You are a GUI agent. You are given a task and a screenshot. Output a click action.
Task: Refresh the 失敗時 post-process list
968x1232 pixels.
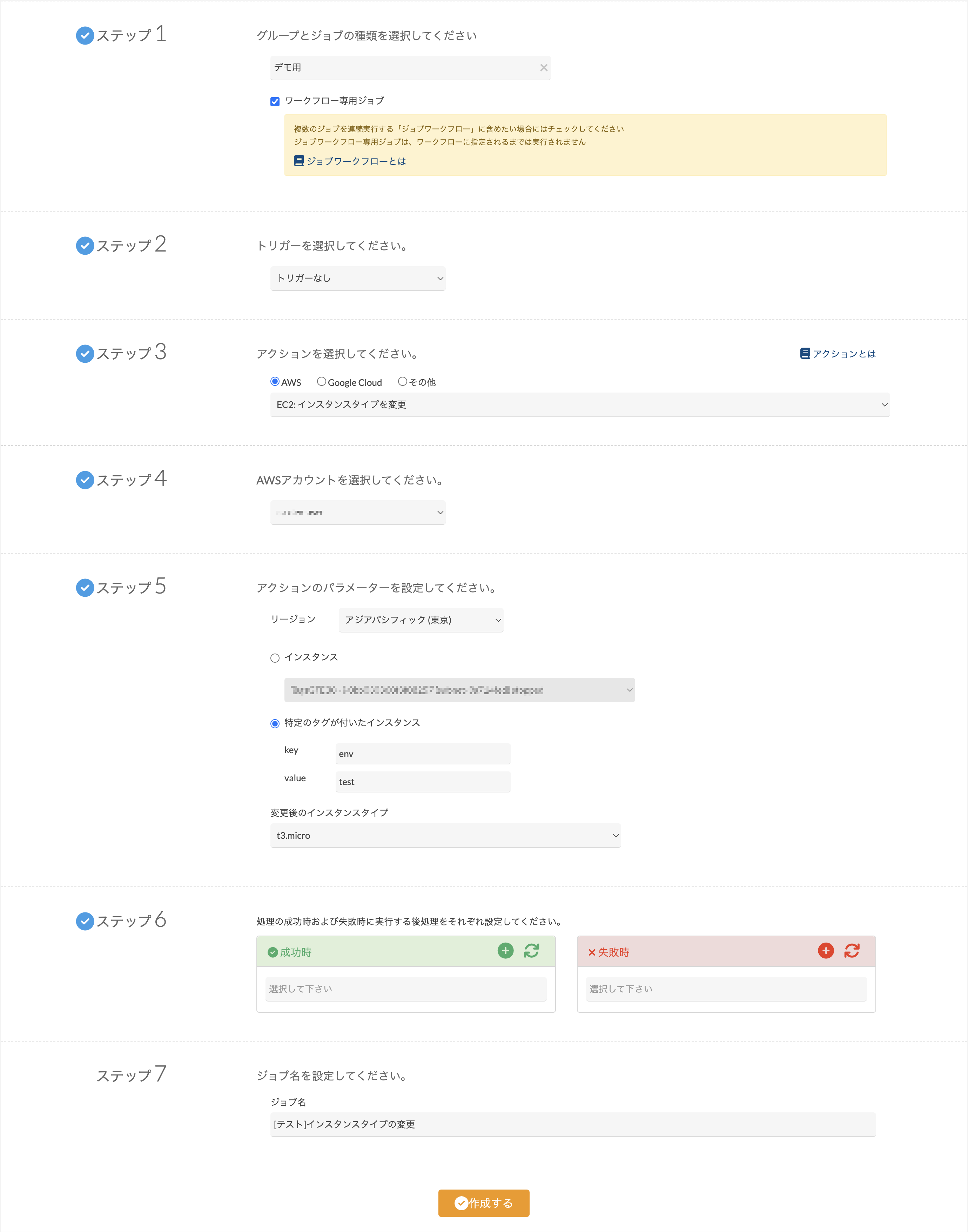point(852,950)
